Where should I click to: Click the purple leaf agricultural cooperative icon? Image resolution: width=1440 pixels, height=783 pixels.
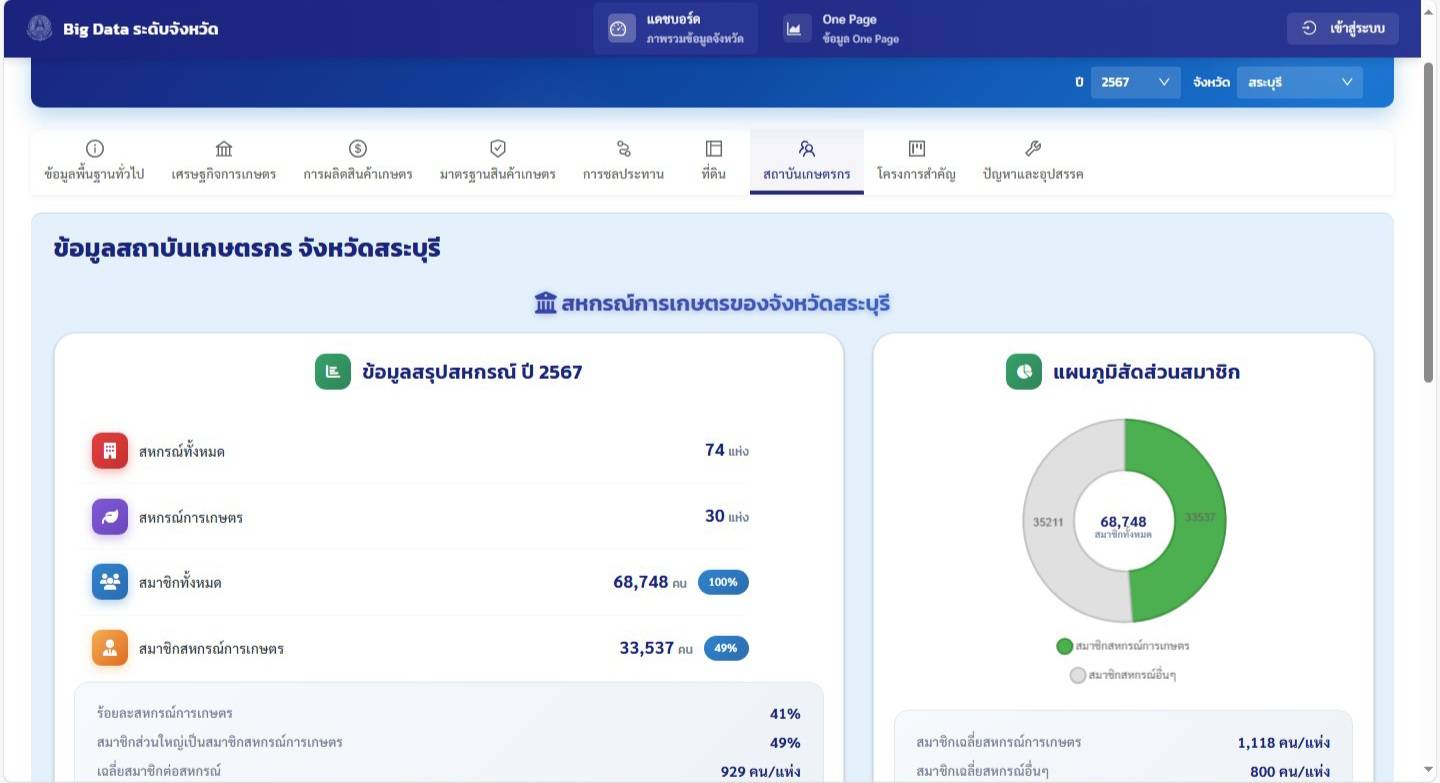click(110, 517)
